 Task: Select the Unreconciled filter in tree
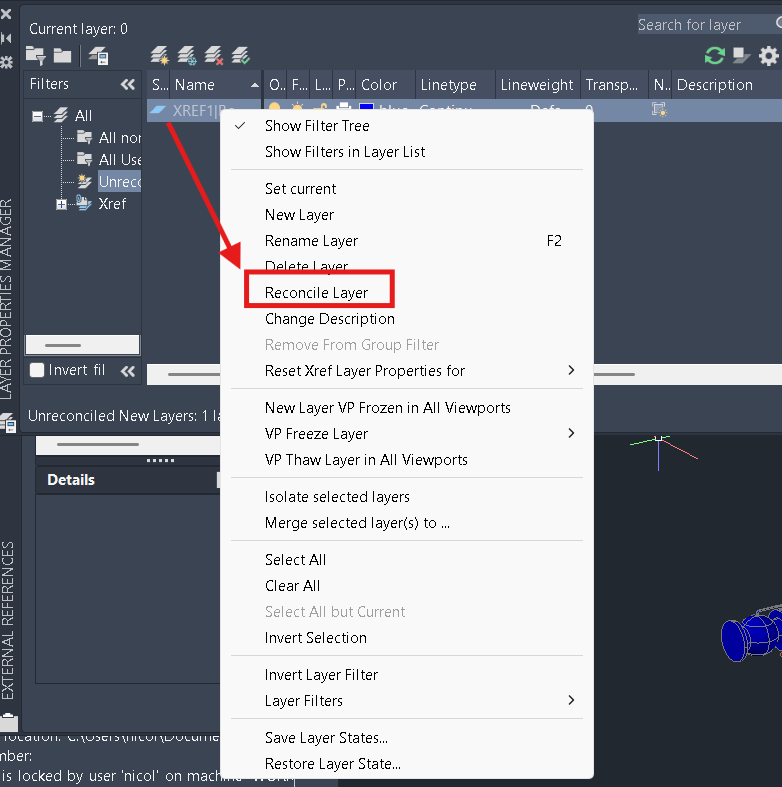[x=119, y=182]
